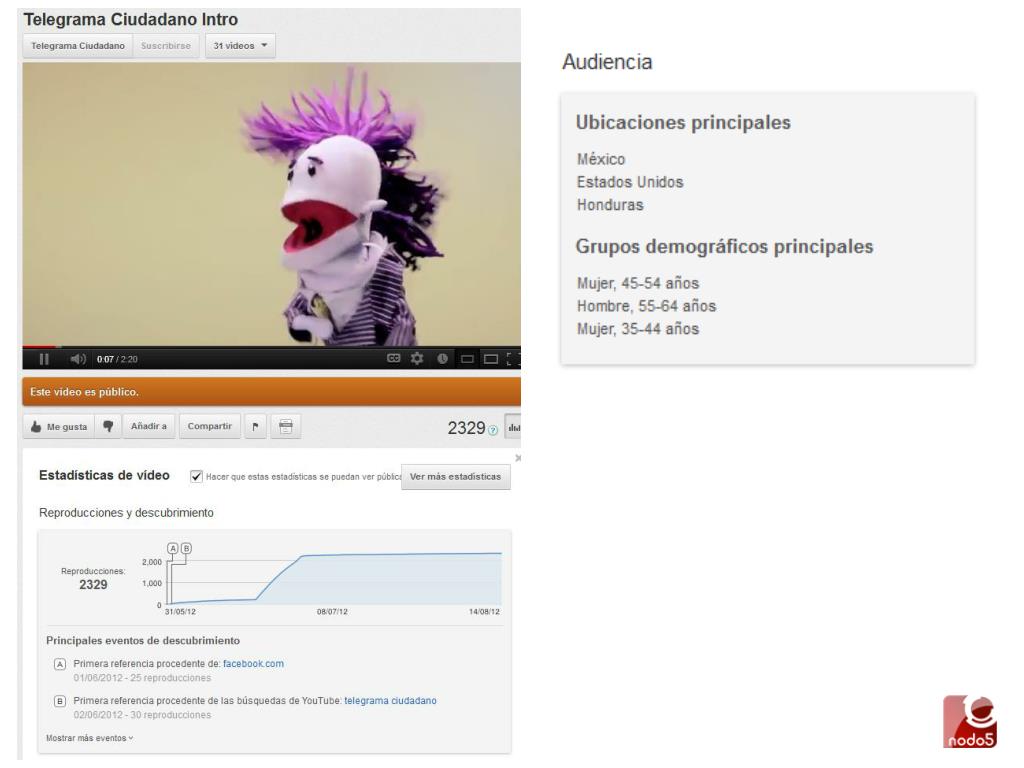Expand the 31 vídeos dropdown
Viewport: 1024px width, 768px height.
(x=240, y=46)
